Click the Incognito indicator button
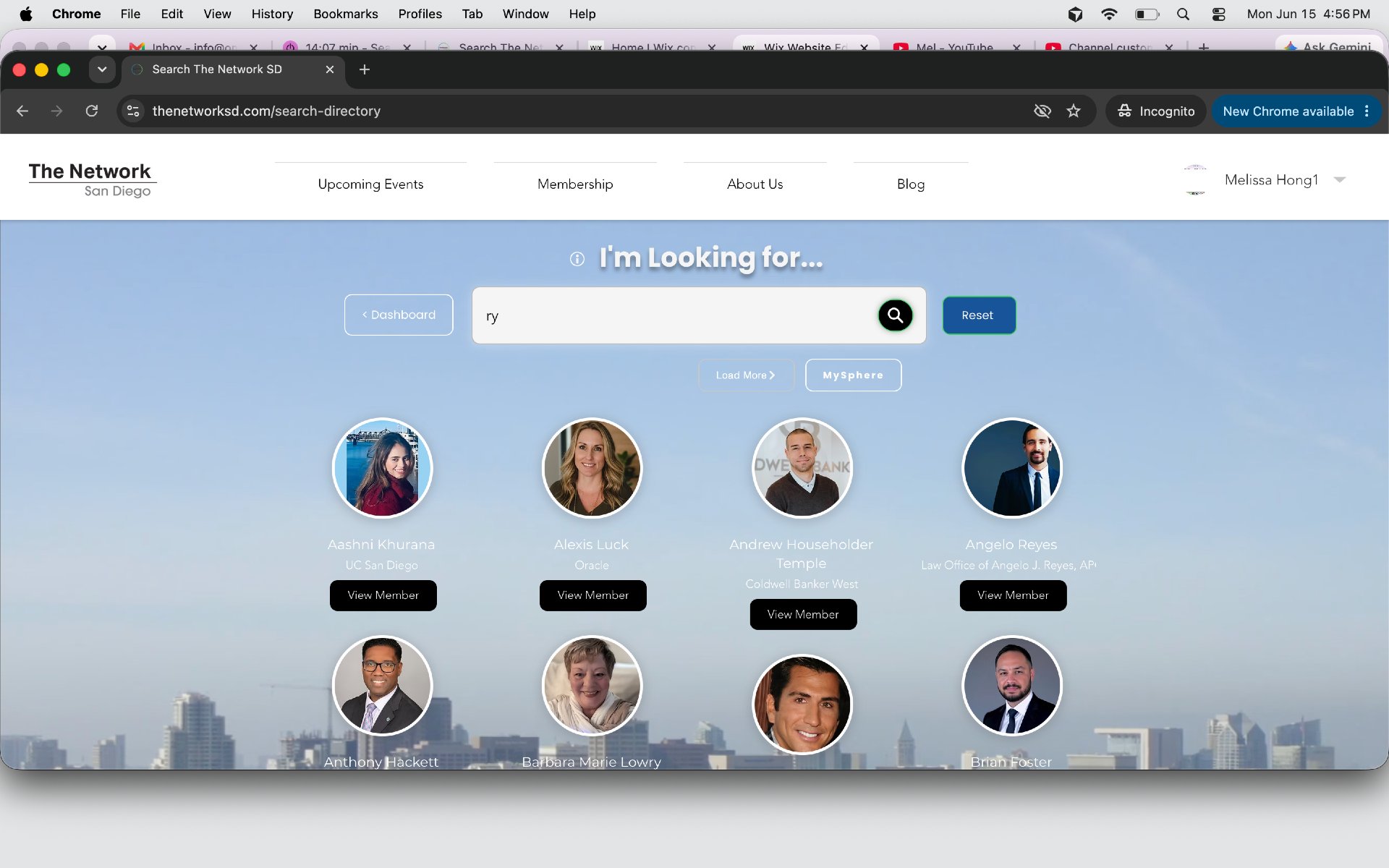Viewport: 1389px width, 868px height. pos(1156,111)
